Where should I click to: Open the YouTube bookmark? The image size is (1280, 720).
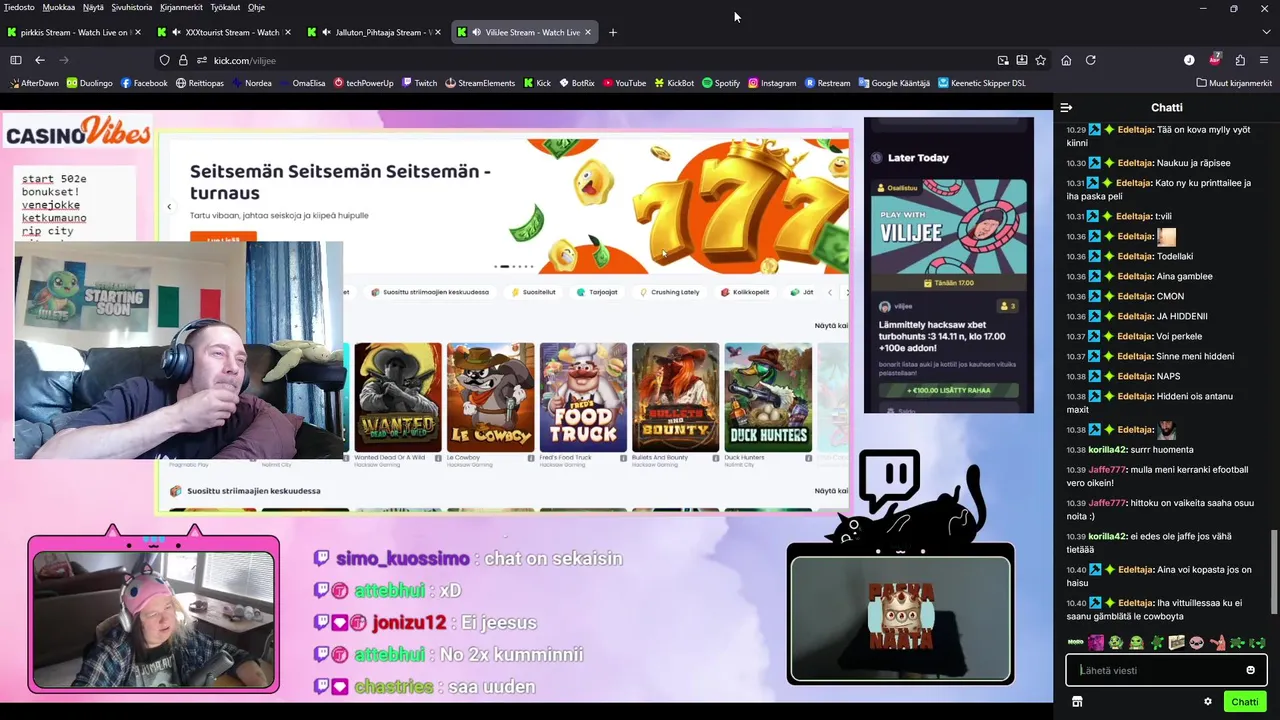pos(624,83)
